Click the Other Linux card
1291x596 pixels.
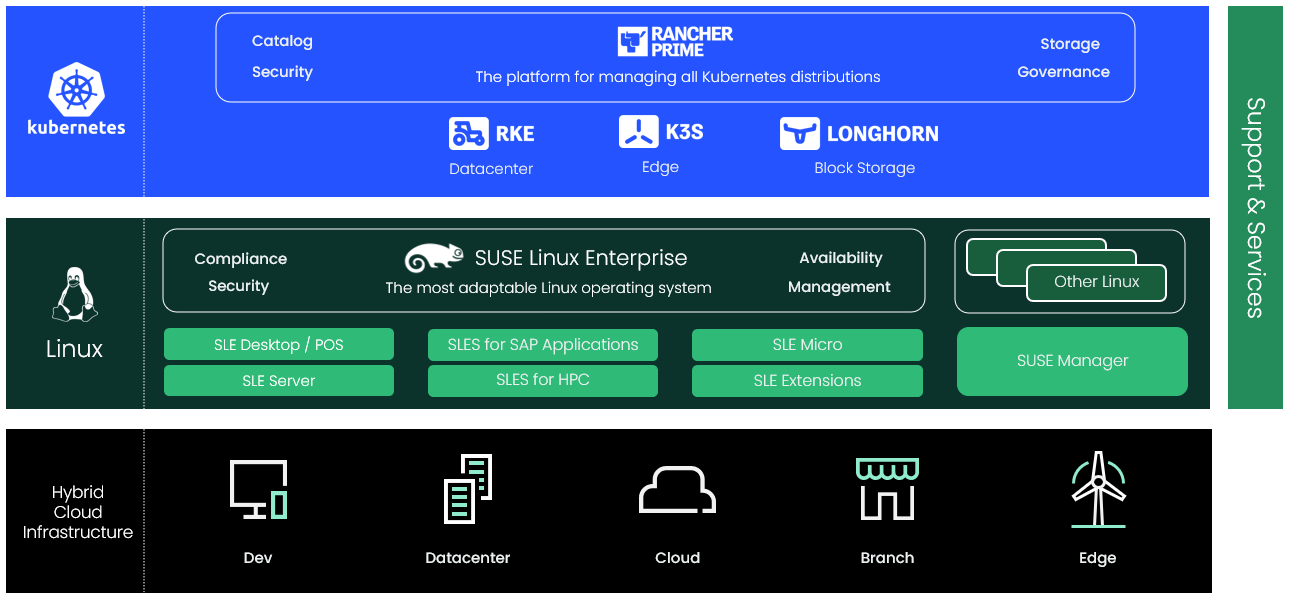pyautogui.click(x=1096, y=282)
